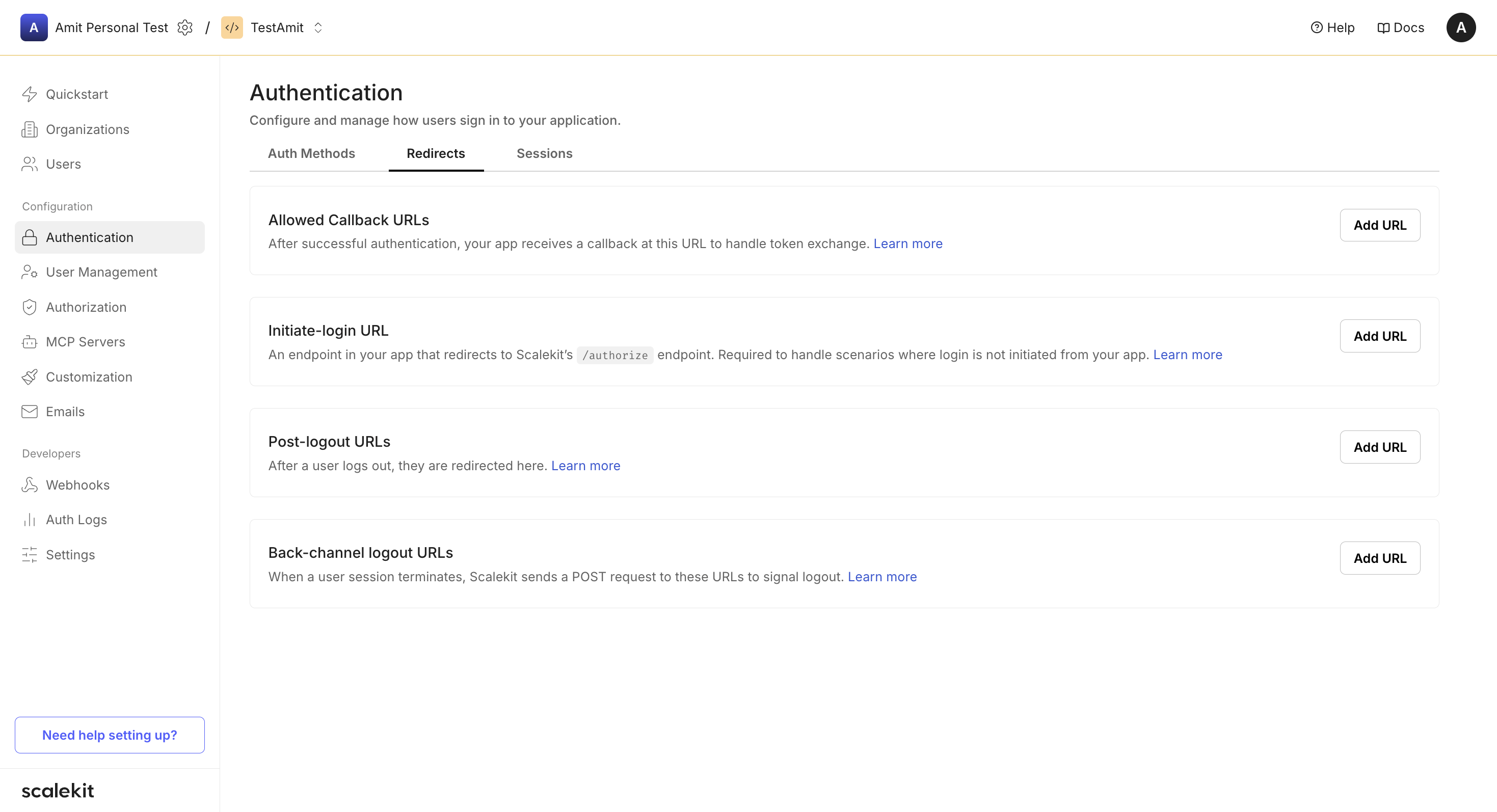Click the Customization paintbrush icon
This screenshot has height=812, width=1497.
click(30, 376)
